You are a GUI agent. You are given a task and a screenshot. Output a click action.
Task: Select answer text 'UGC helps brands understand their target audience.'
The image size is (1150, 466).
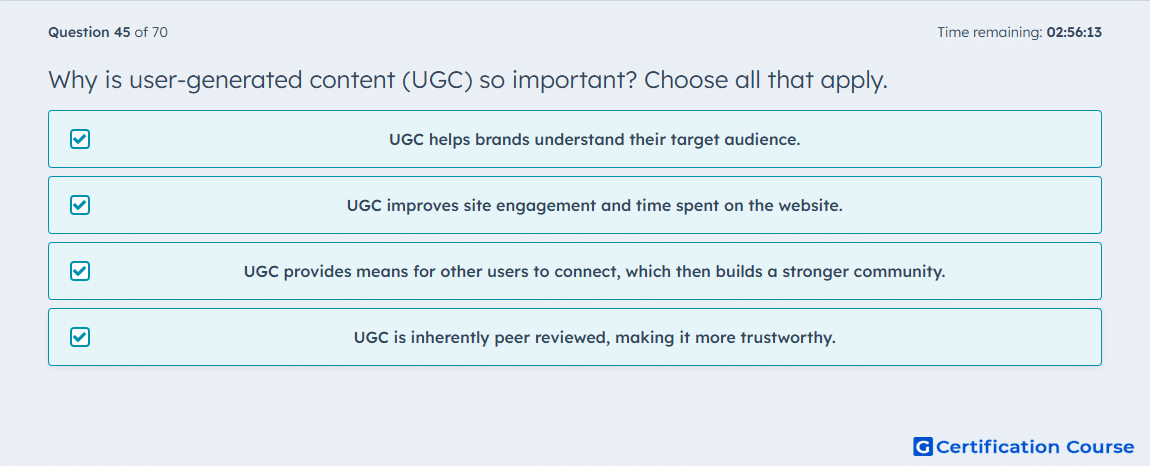tap(595, 139)
